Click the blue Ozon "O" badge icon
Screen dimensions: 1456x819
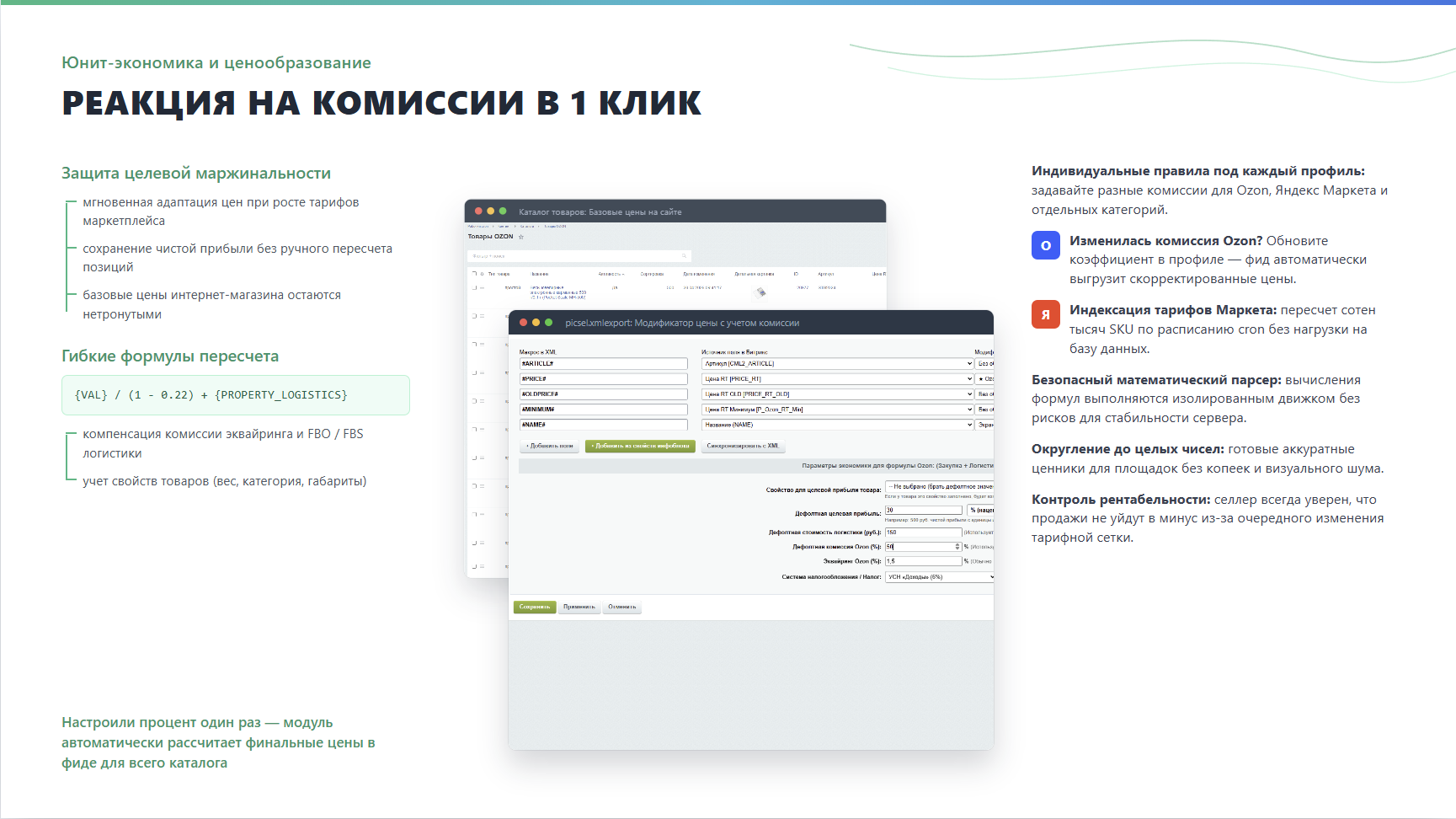pos(1046,245)
